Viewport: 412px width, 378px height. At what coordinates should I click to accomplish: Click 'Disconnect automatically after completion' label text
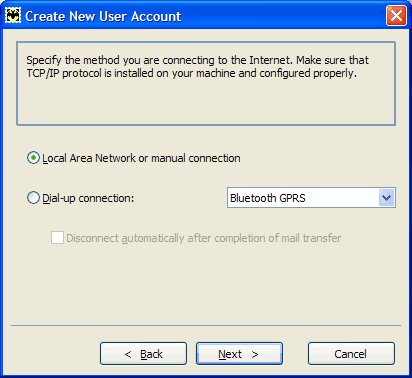tap(204, 238)
